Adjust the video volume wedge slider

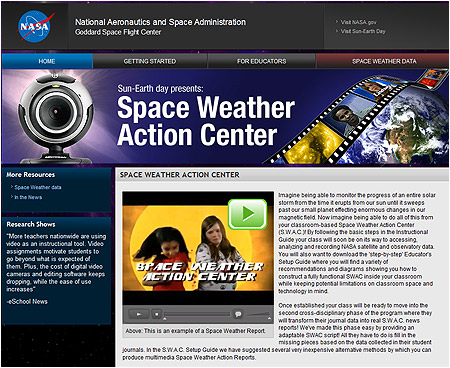coord(257,314)
